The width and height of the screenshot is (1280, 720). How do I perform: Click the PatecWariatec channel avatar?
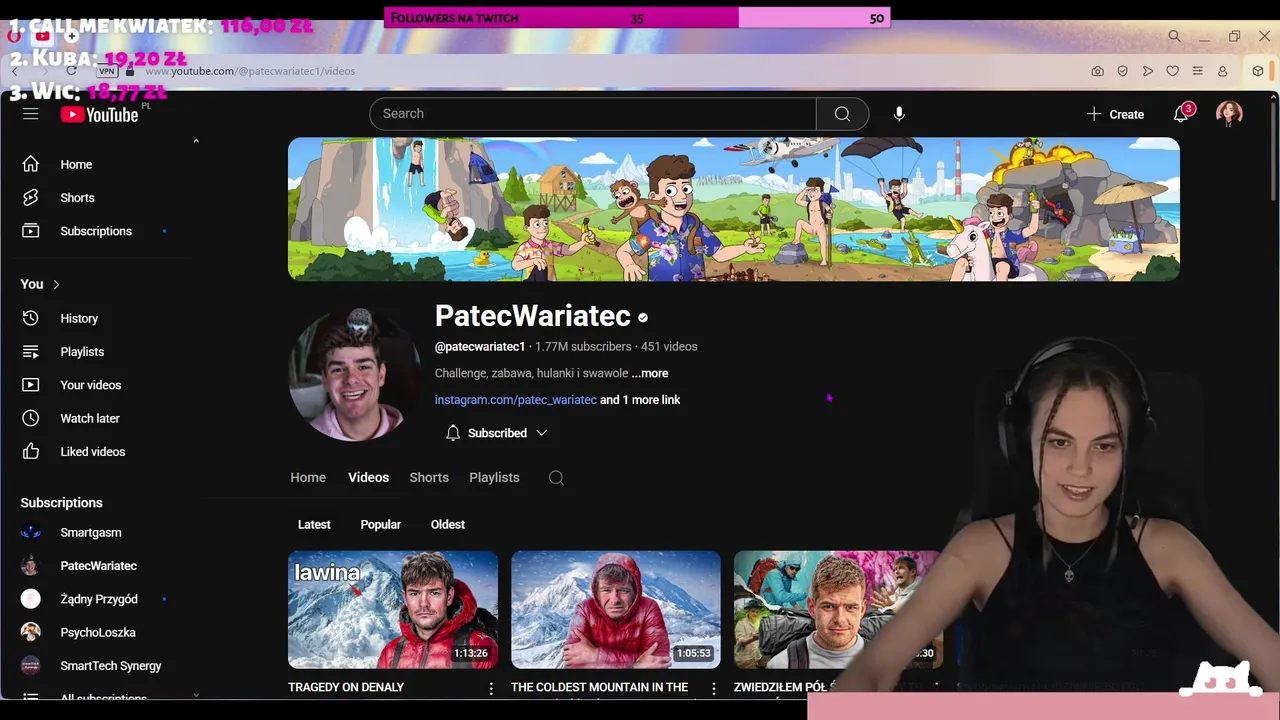pos(355,374)
